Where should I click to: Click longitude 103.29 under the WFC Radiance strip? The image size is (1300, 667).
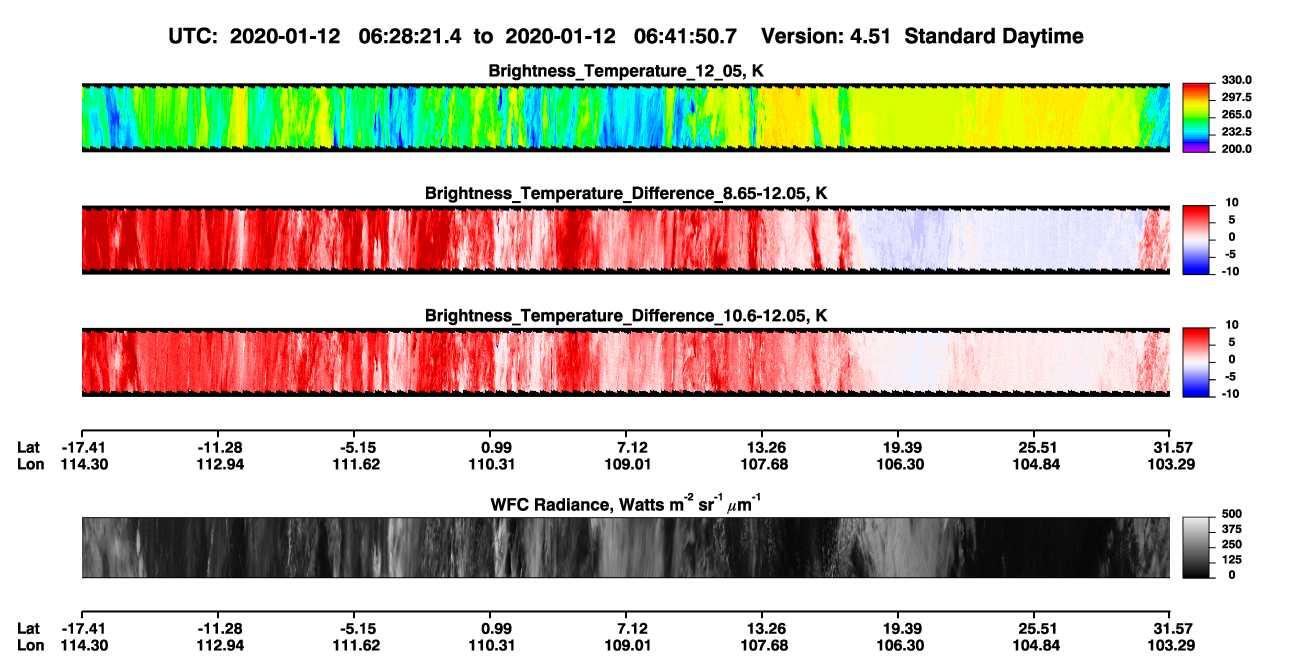point(1170,646)
